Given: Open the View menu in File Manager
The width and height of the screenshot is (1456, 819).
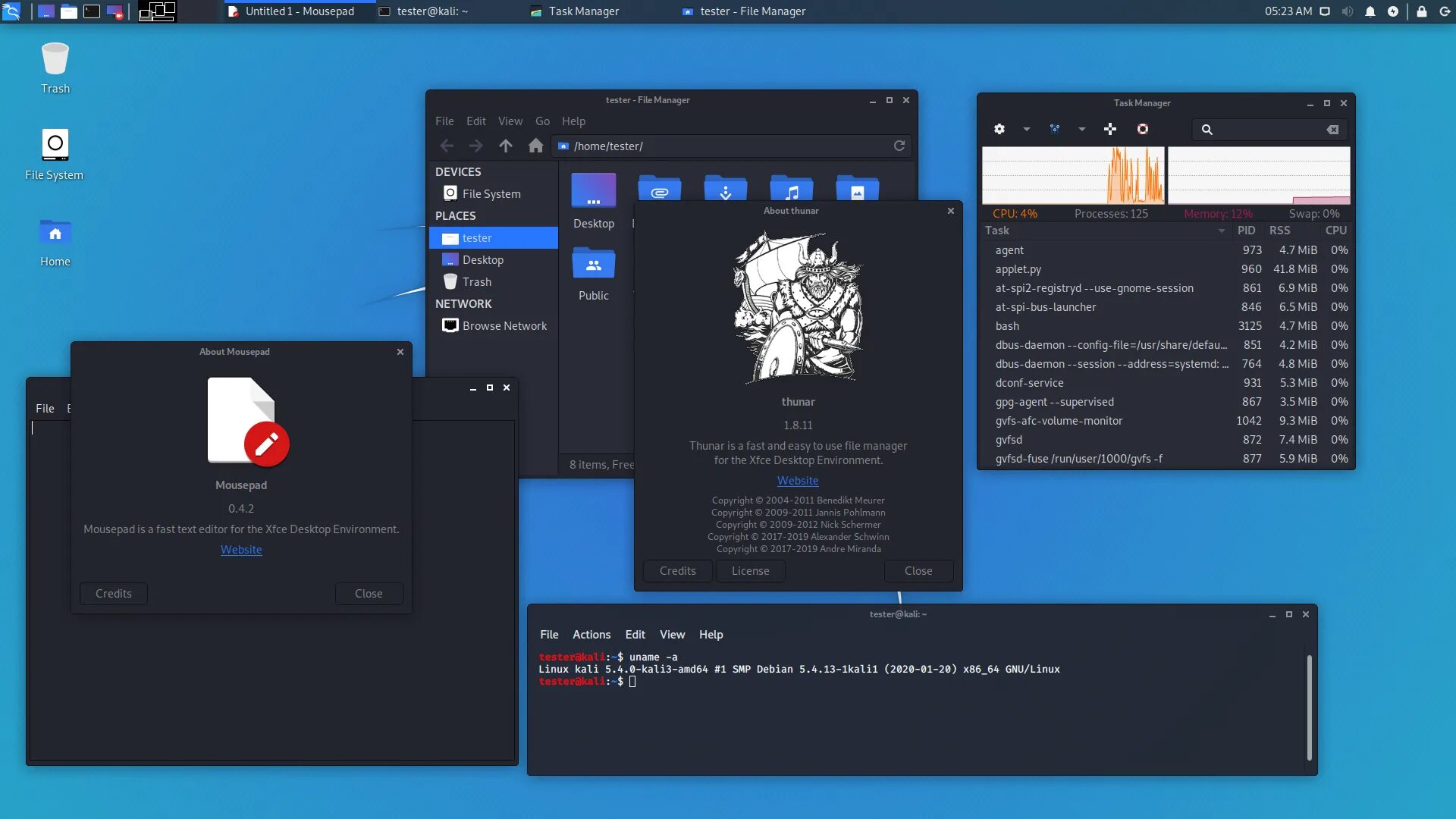Looking at the screenshot, I should (x=510, y=121).
